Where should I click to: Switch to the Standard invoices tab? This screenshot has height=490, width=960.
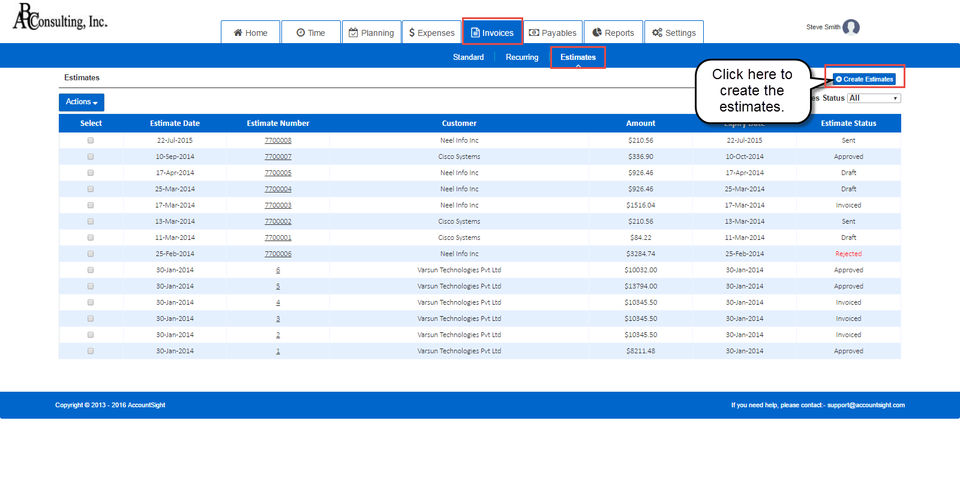click(468, 57)
